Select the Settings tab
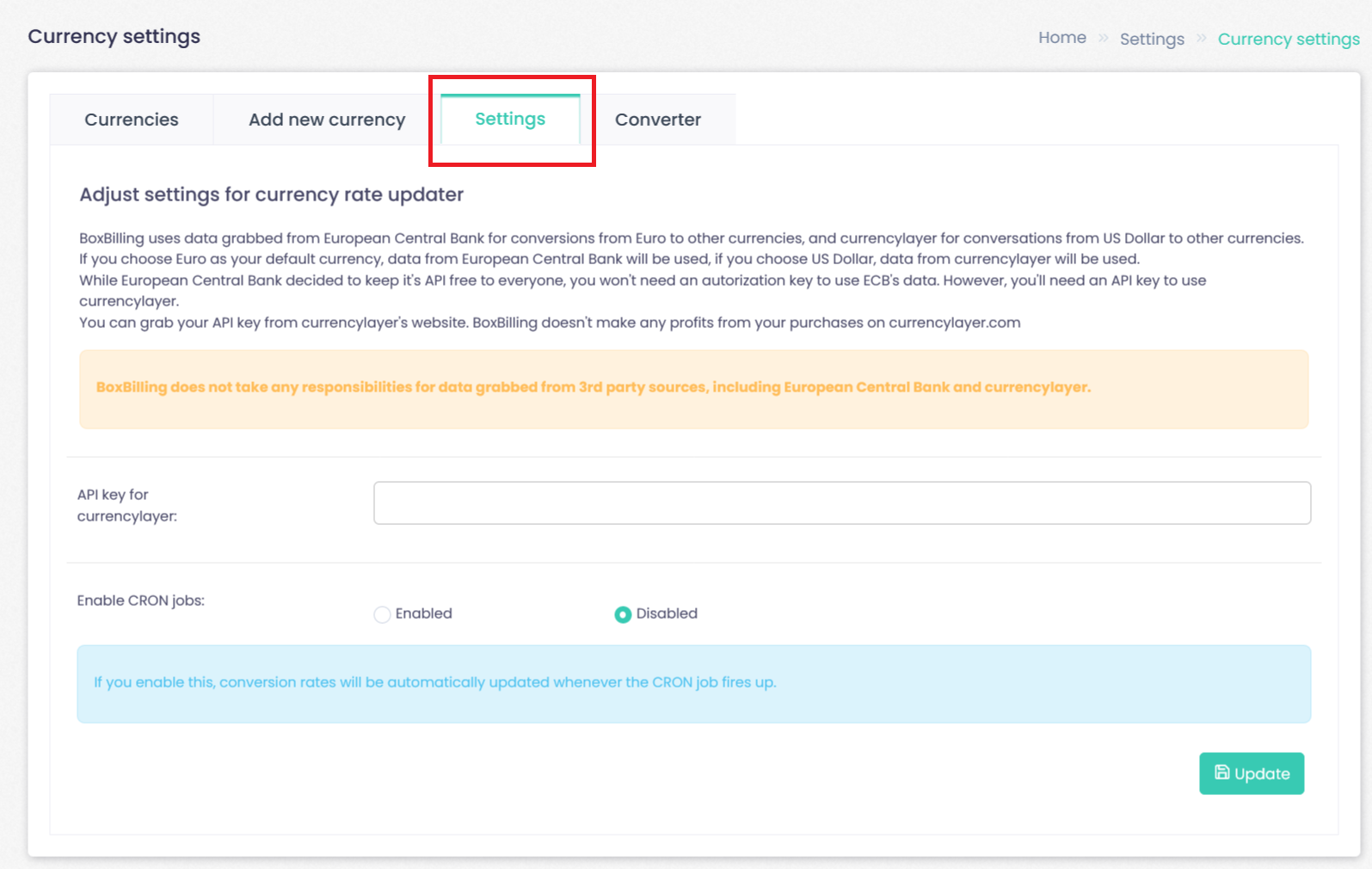Screen dimensions: 1372x869 click(x=510, y=119)
